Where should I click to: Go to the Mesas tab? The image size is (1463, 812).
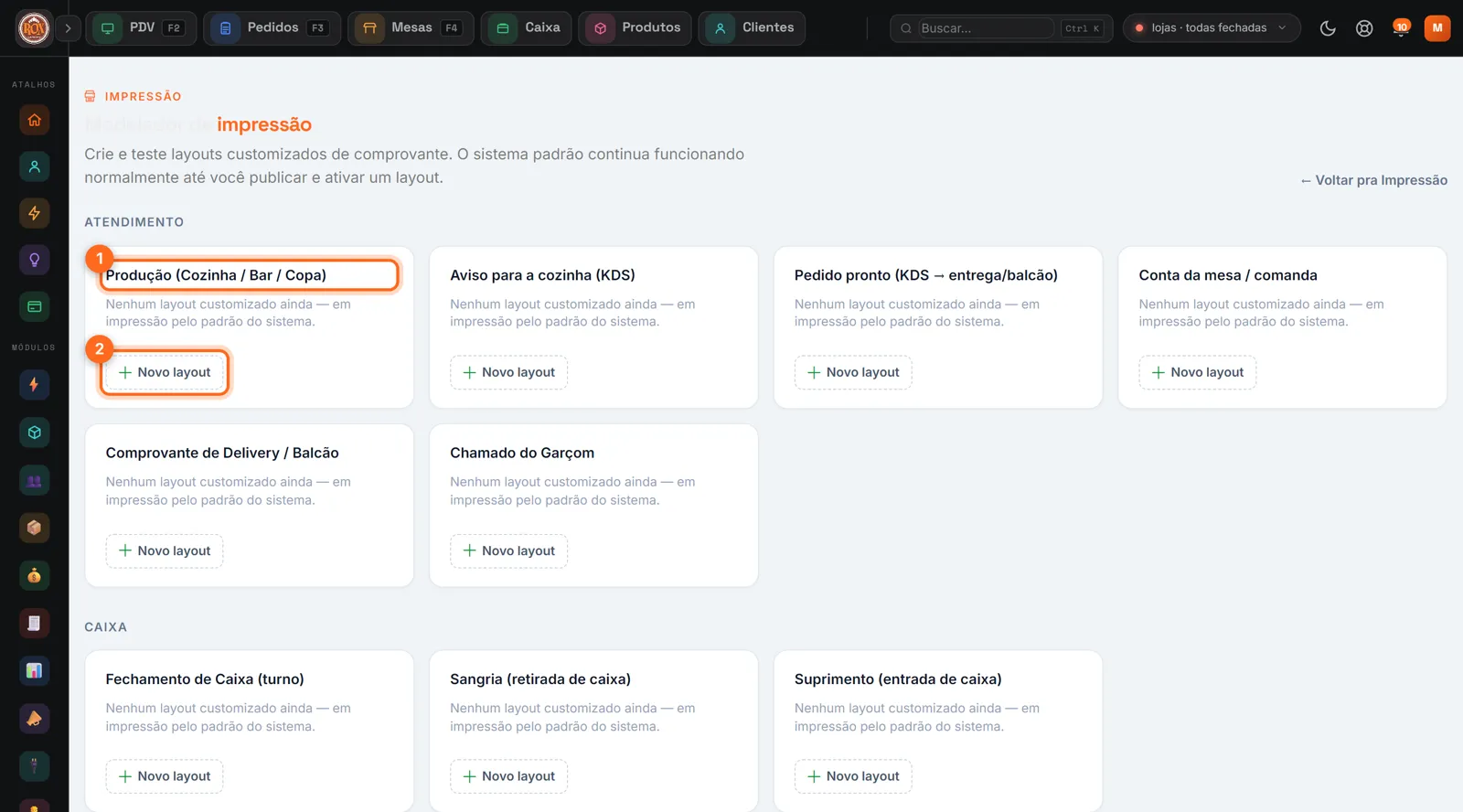point(411,28)
